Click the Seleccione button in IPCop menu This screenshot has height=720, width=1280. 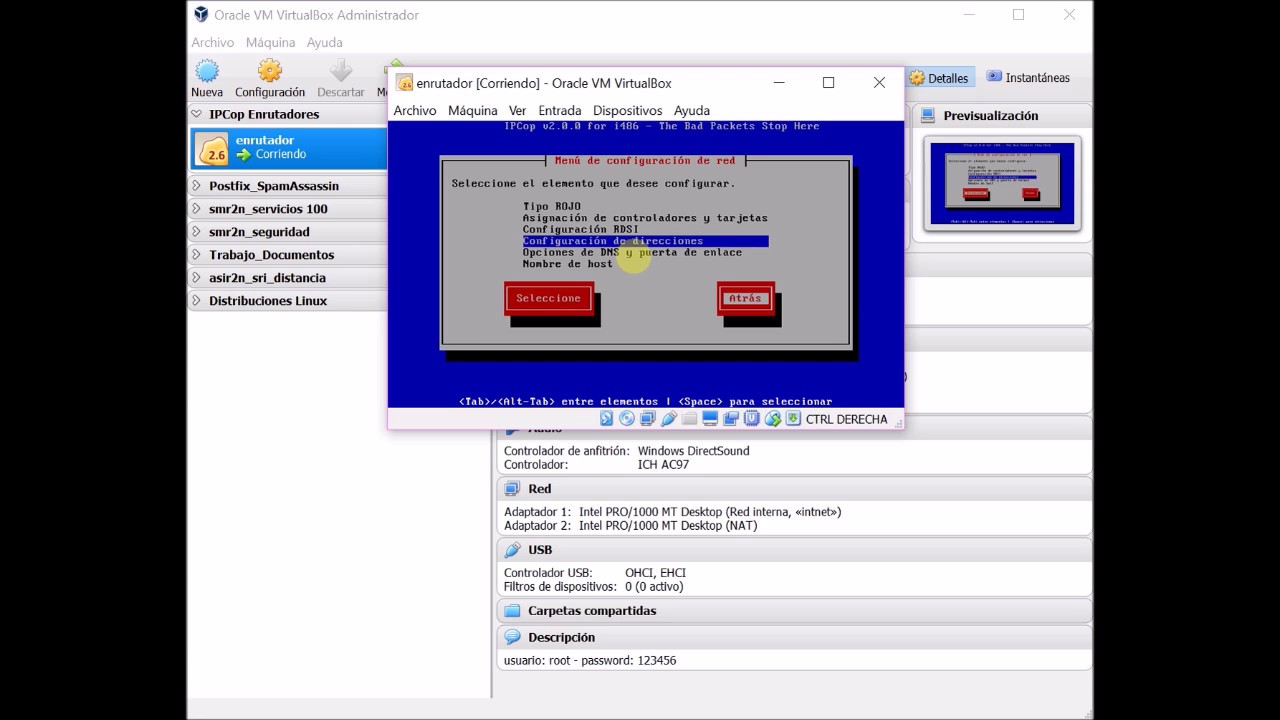pyautogui.click(x=549, y=298)
